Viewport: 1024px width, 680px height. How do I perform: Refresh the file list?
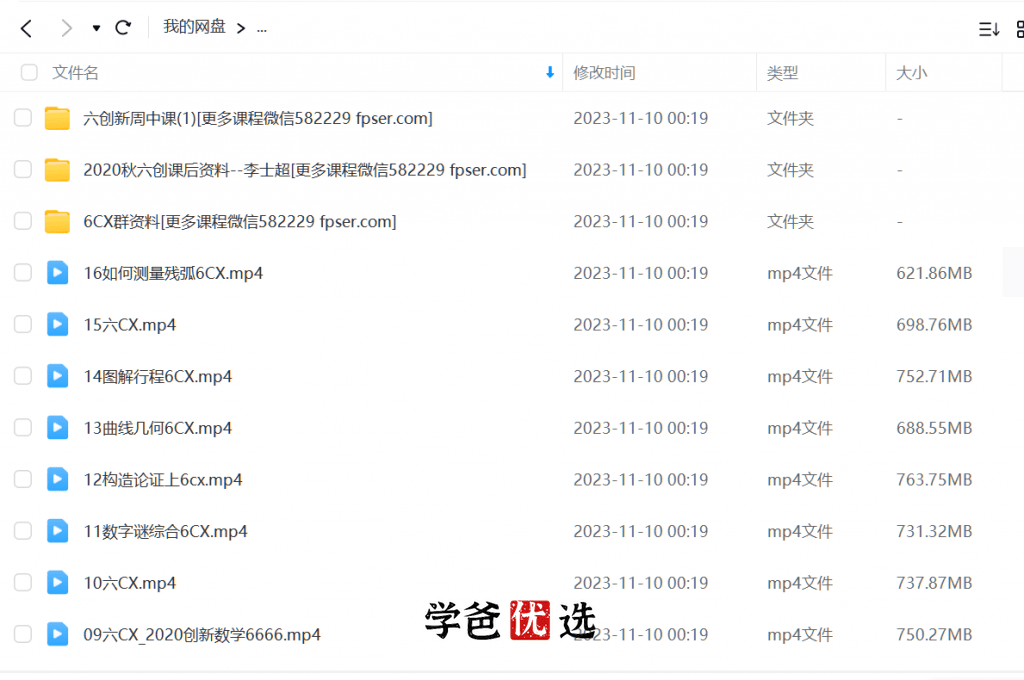click(x=123, y=27)
